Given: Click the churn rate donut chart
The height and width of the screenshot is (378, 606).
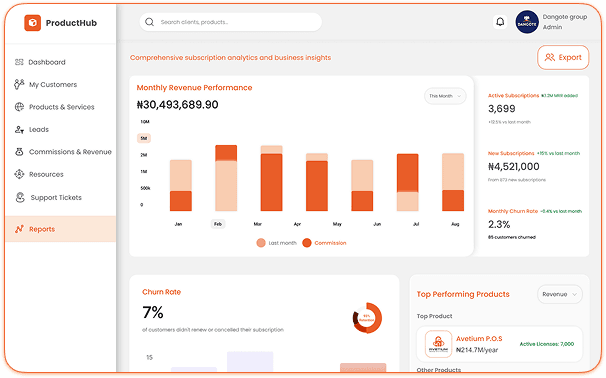Looking at the screenshot, I should tap(367, 318).
